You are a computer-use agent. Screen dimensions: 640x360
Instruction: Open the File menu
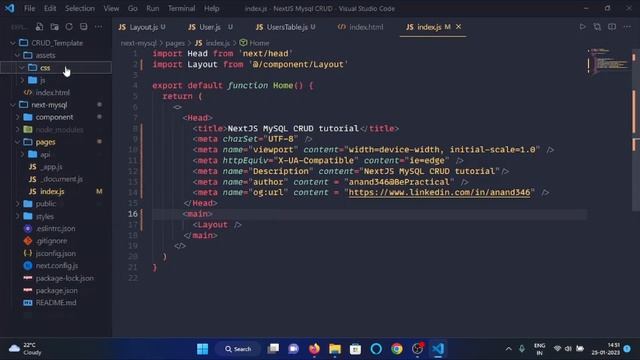coord(29,8)
